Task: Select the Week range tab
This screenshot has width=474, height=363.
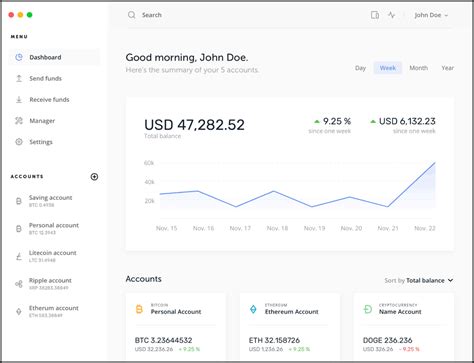Action: click(388, 68)
